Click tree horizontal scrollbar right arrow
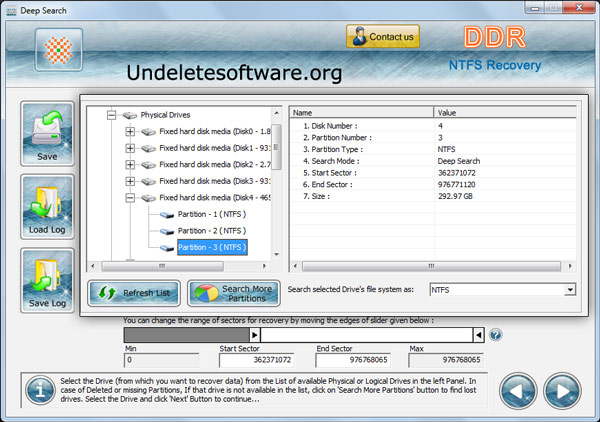 tap(264, 266)
